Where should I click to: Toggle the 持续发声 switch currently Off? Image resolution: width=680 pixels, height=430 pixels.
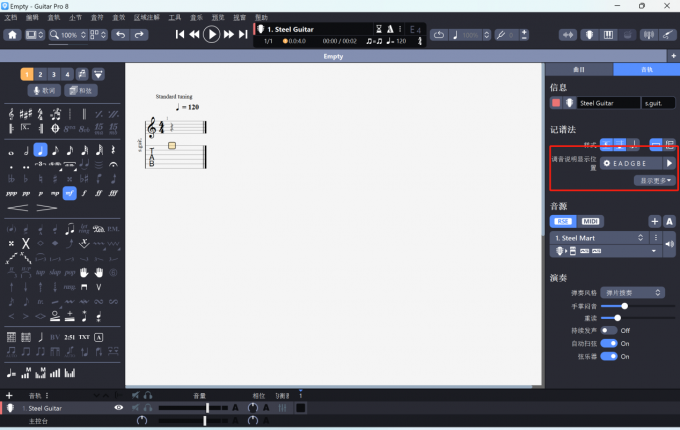pos(607,330)
